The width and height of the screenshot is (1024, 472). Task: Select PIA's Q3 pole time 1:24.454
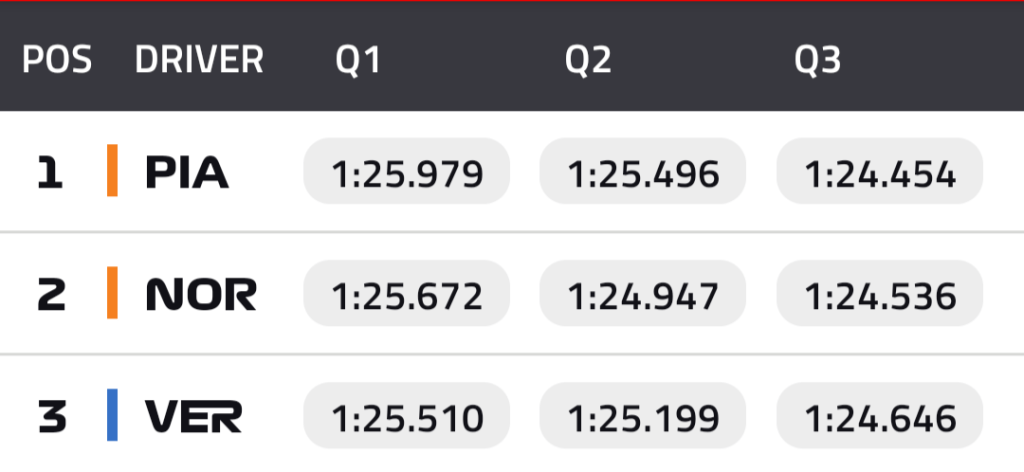pyautogui.click(x=880, y=172)
